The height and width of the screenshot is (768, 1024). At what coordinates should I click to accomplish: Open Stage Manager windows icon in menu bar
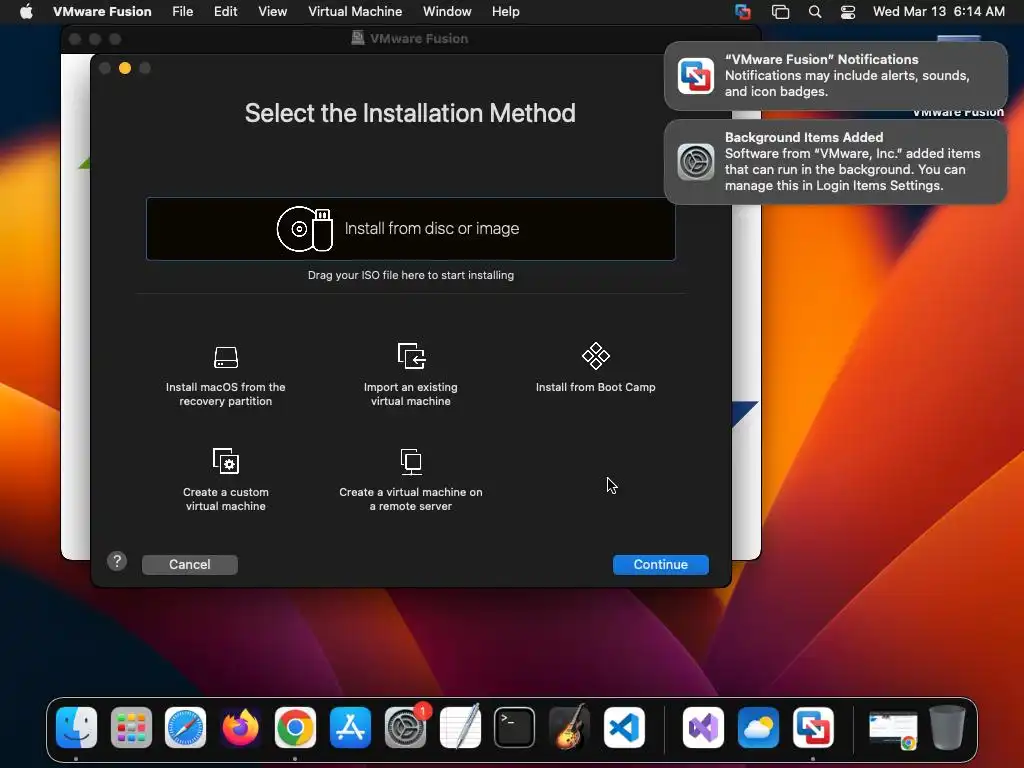tap(780, 12)
